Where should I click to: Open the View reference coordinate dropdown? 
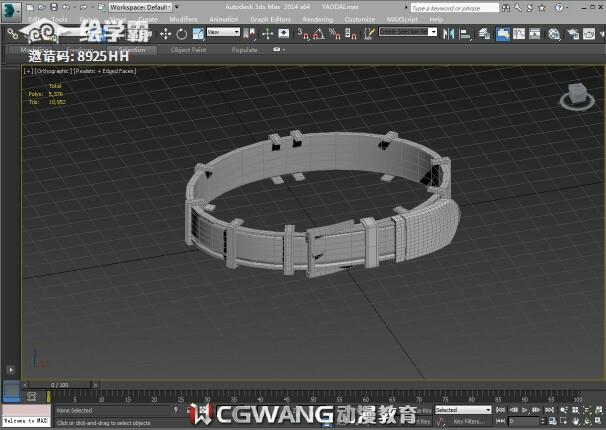click(x=223, y=32)
